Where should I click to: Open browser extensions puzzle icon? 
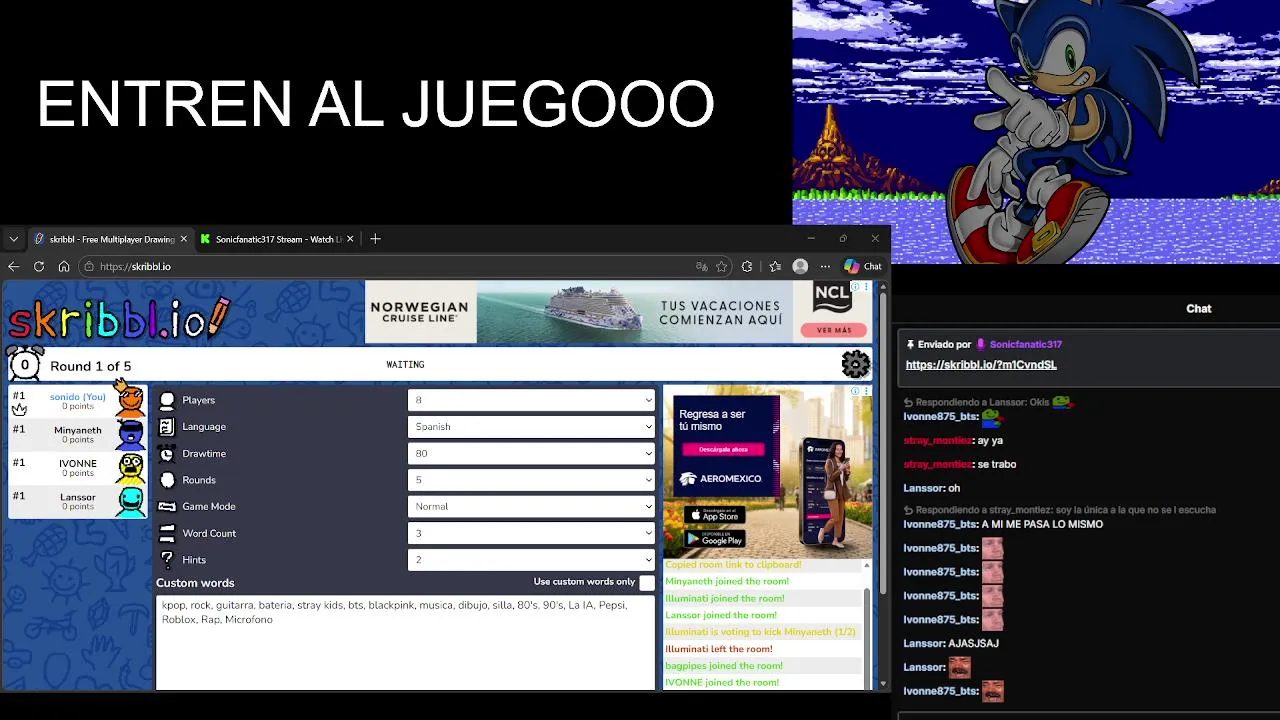tap(747, 267)
